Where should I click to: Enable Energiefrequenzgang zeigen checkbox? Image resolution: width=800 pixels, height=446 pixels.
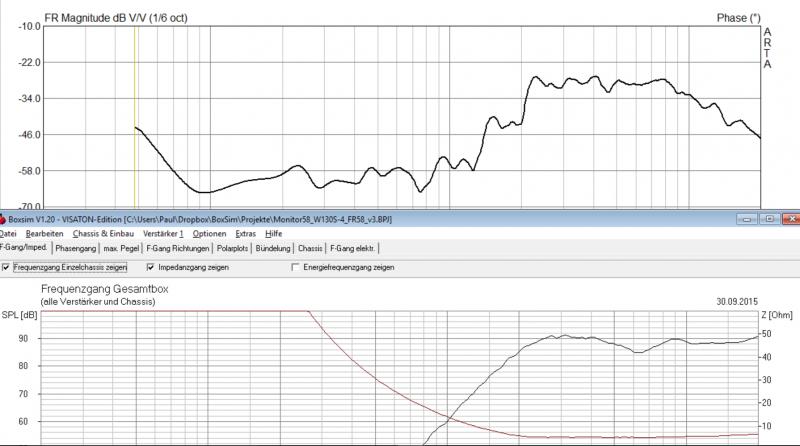pos(295,267)
